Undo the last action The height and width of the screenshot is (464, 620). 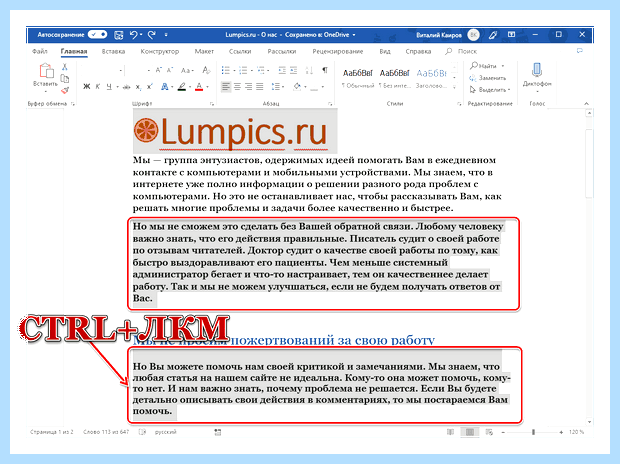click(134, 35)
